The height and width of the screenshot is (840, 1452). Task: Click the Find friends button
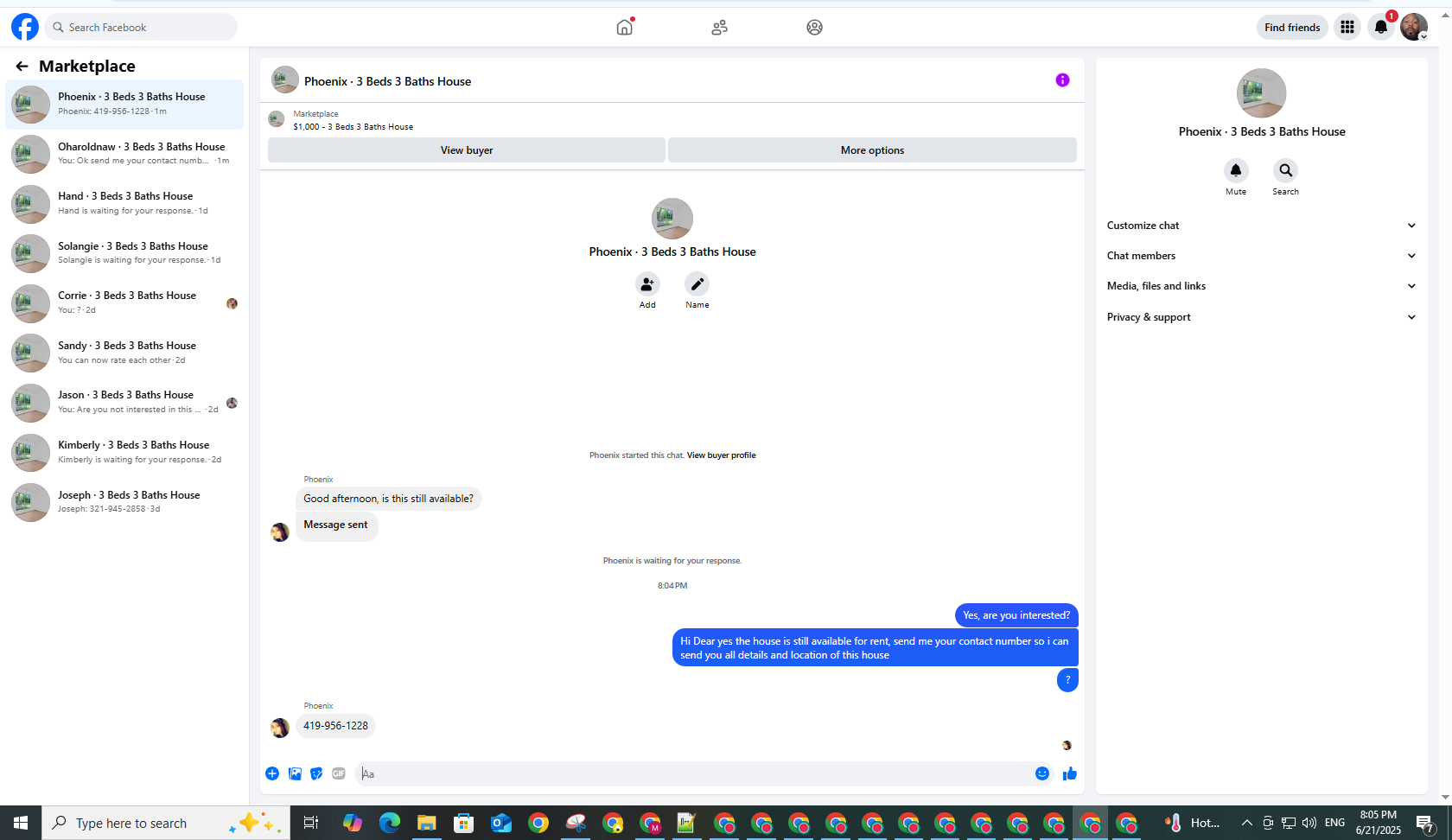1292,28
